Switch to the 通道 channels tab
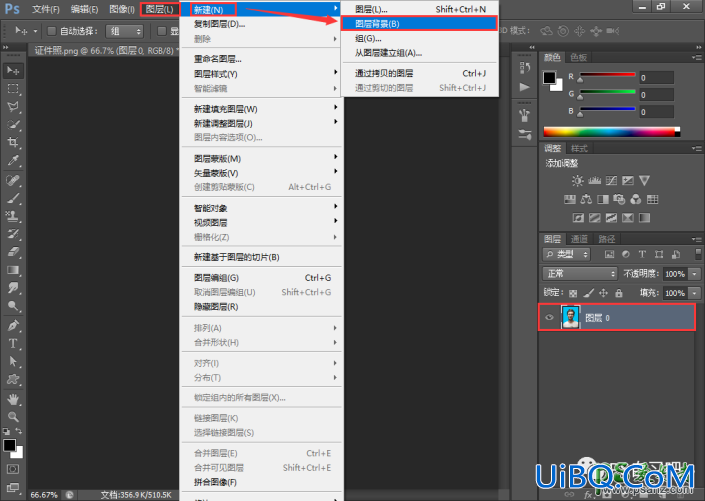The height and width of the screenshot is (501, 705). point(579,239)
